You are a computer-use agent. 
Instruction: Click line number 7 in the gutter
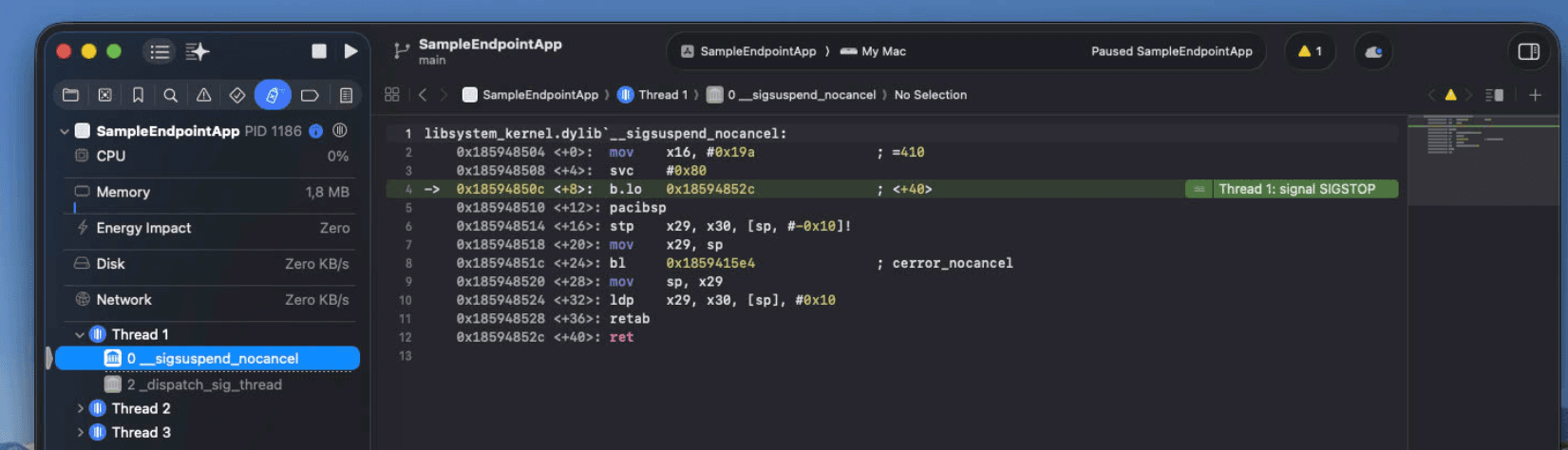(408, 245)
